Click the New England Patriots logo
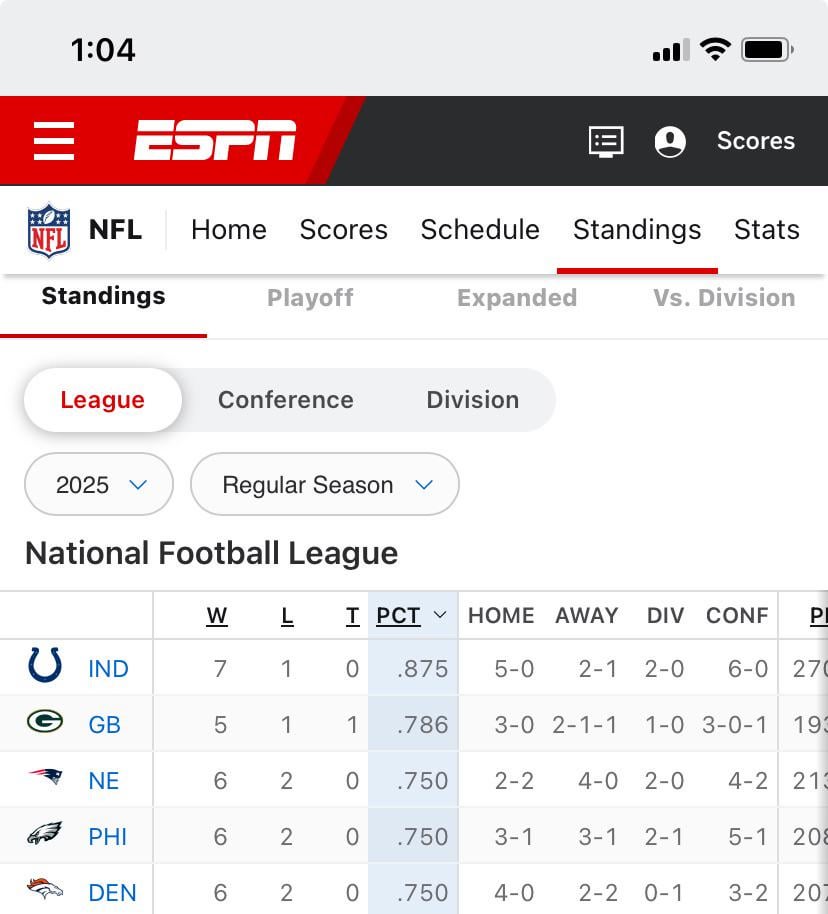This screenshot has height=914, width=828. tap(45, 778)
